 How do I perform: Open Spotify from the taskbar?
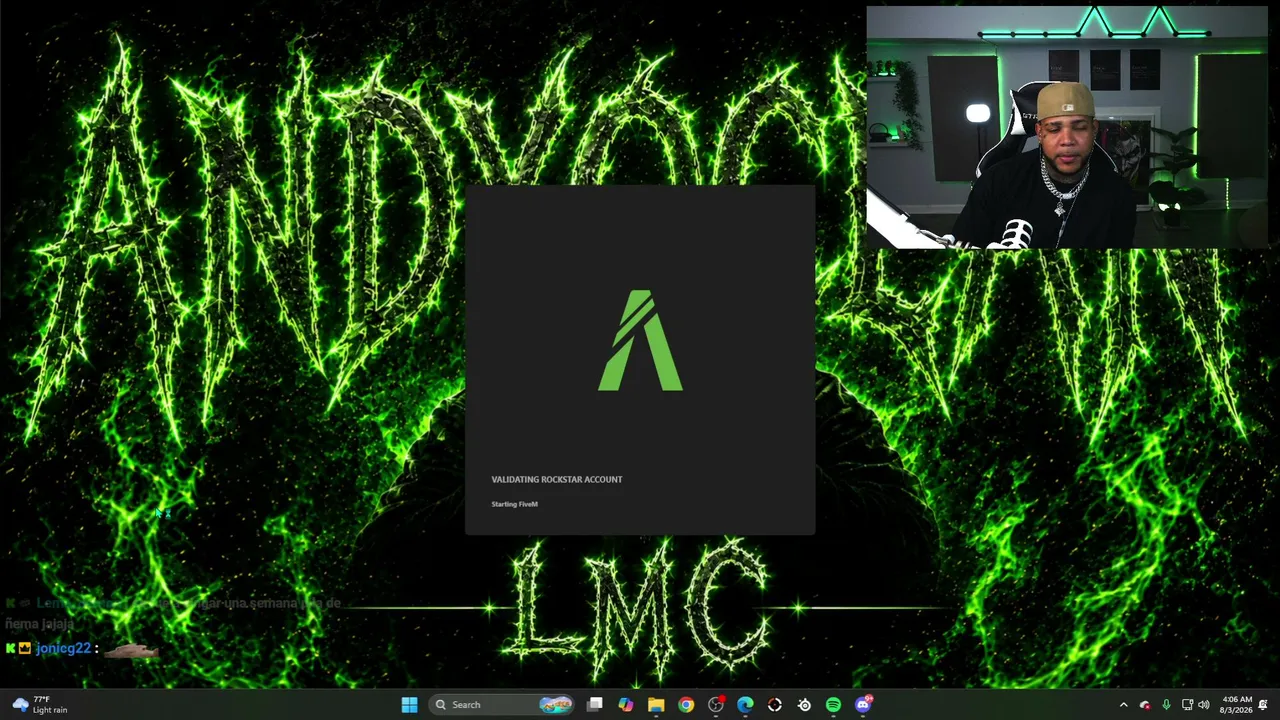(834, 705)
